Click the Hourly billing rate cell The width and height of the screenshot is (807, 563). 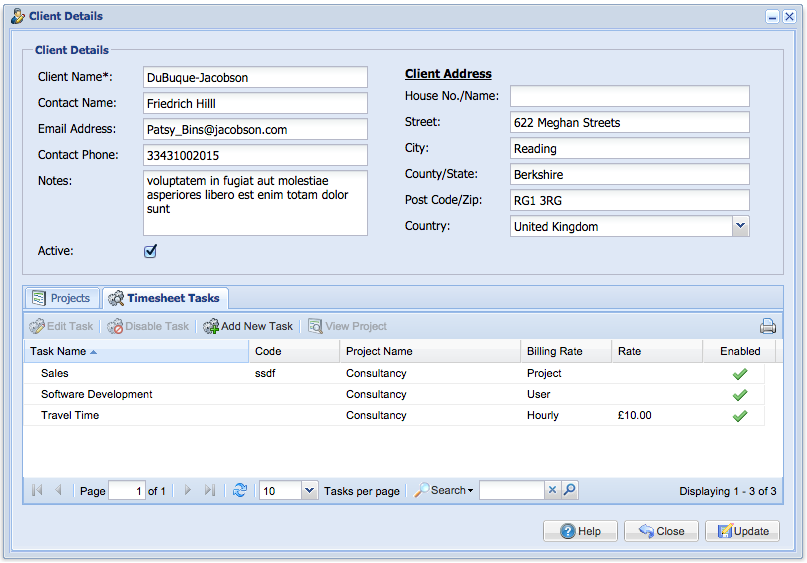(542, 415)
